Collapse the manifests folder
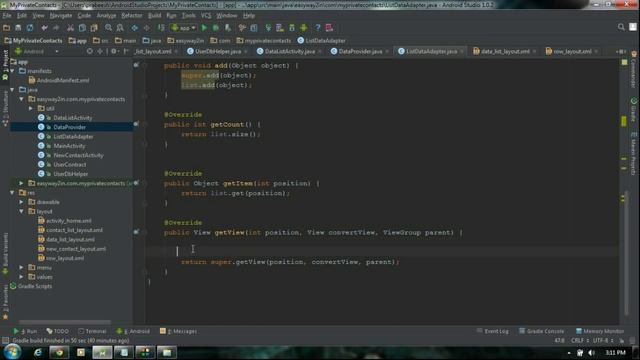640x360 pixels. coord(13,71)
